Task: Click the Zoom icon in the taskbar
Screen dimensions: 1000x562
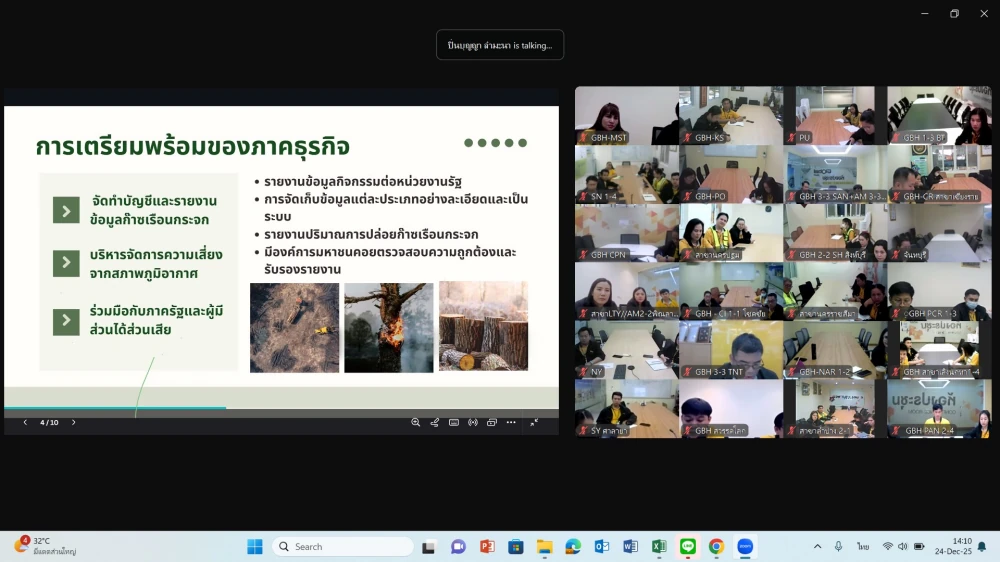Action: (x=745, y=547)
